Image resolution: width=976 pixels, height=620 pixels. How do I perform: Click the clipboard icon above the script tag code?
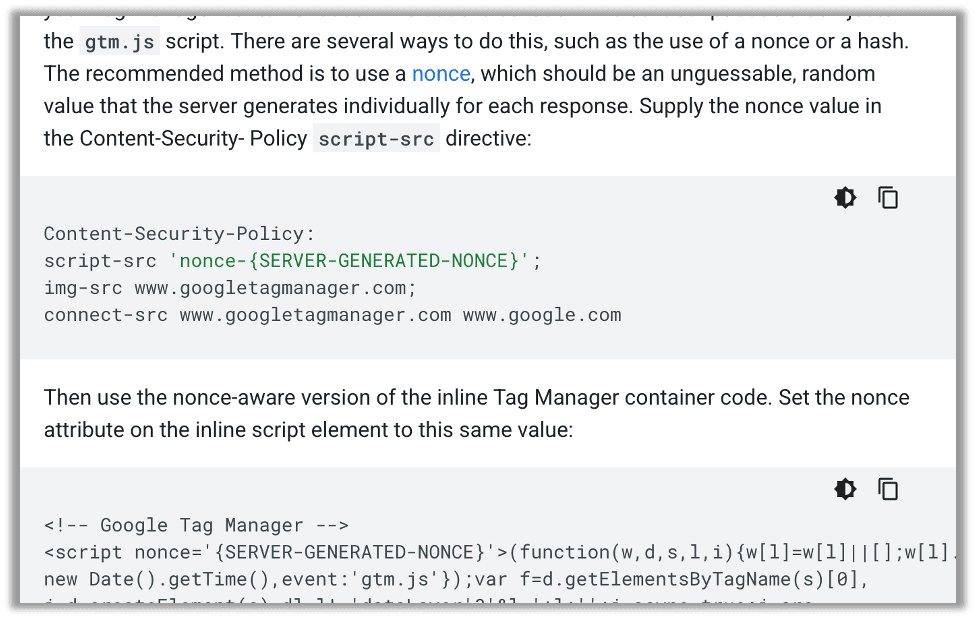[889, 489]
